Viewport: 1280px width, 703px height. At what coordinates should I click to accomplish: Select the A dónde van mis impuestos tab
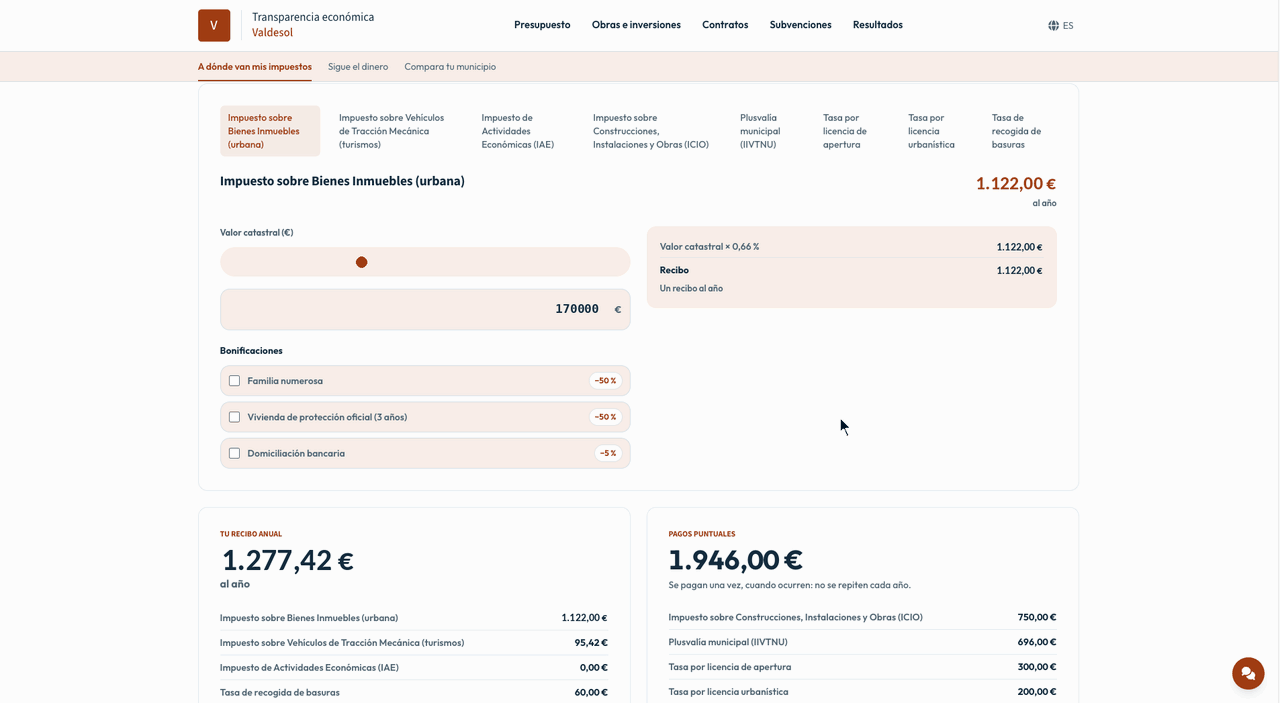click(x=255, y=67)
